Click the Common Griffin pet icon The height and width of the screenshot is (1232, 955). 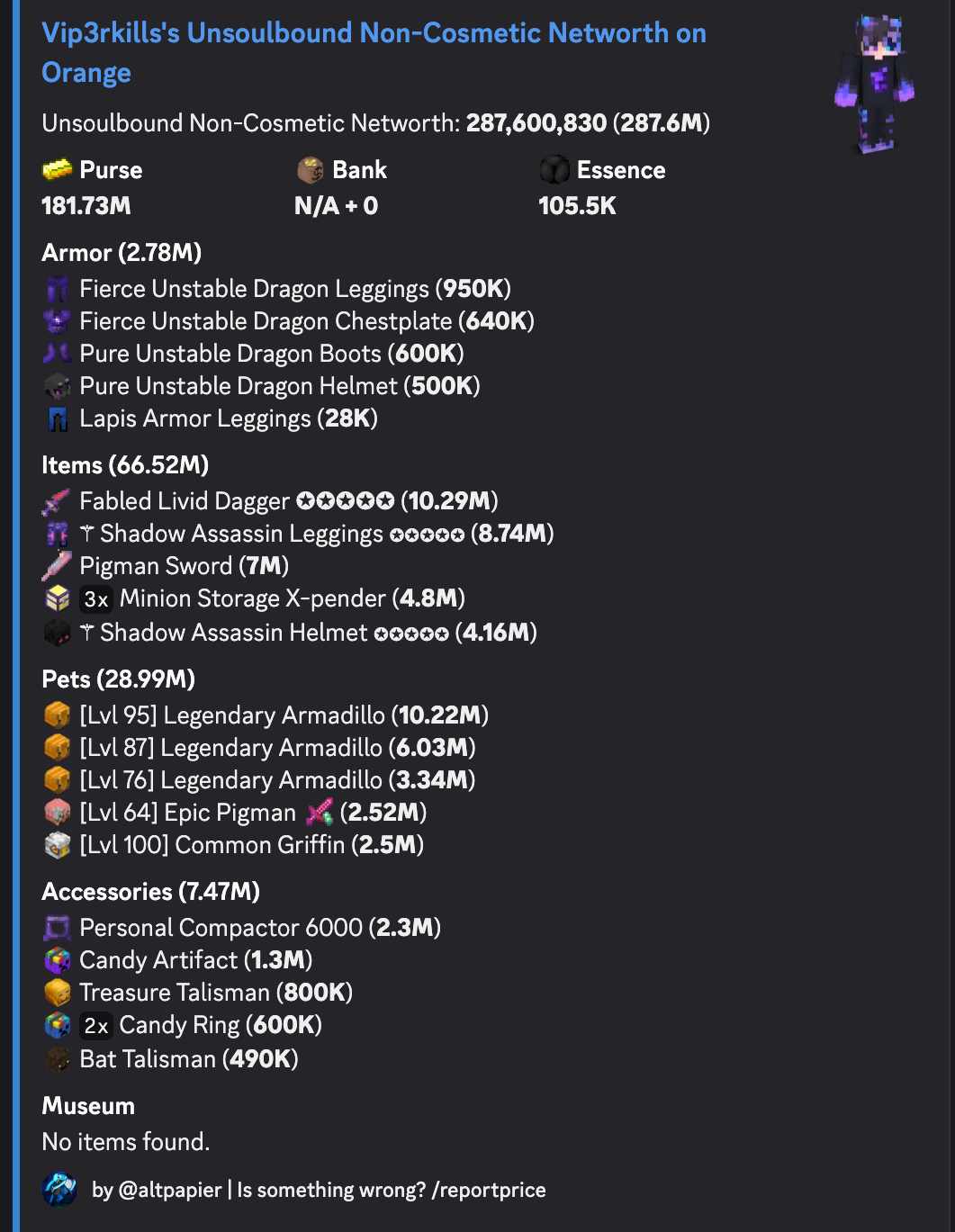point(58,845)
